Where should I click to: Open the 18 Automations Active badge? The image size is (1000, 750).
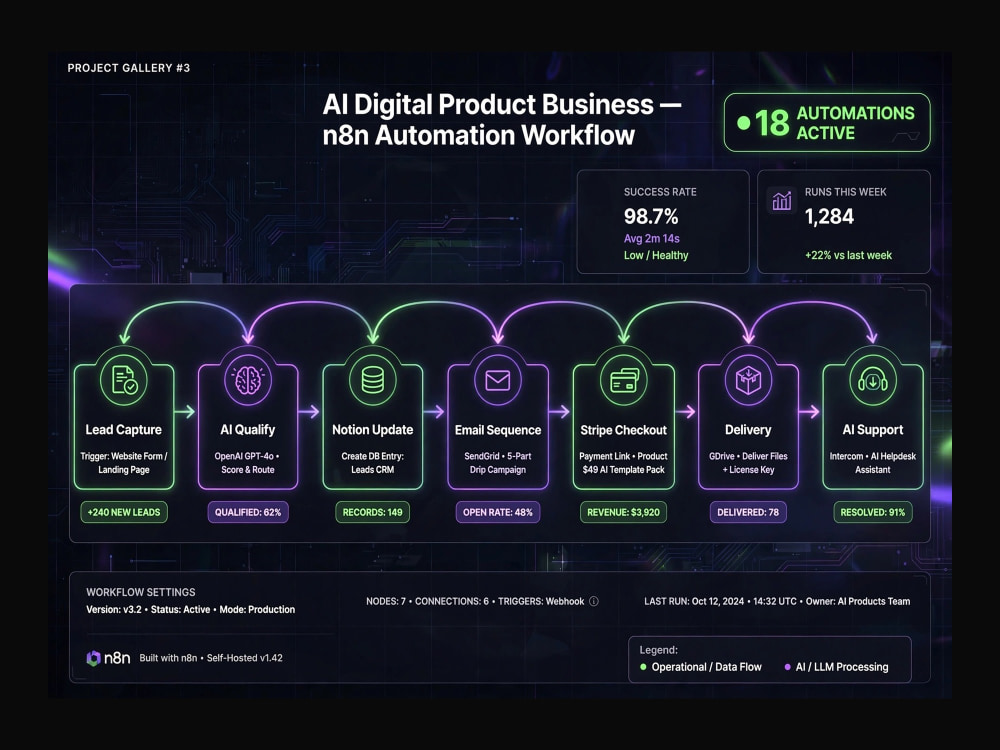(827, 122)
